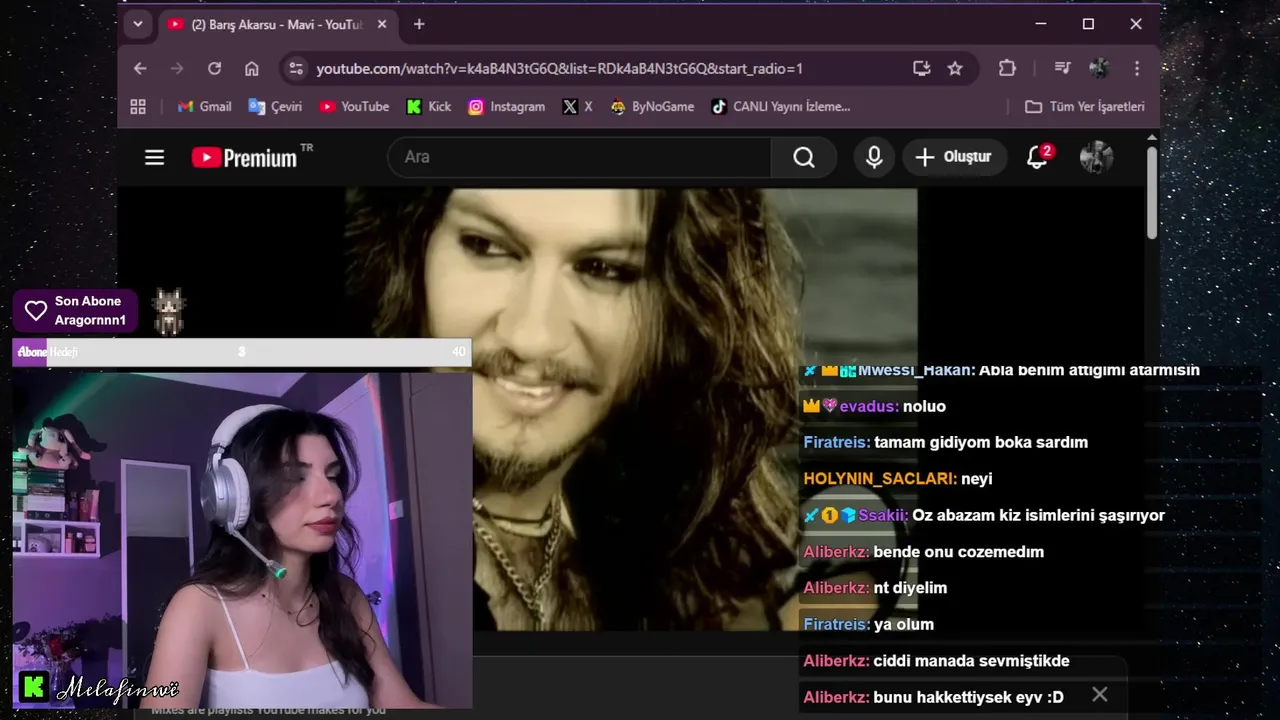Image resolution: width=1280 pixels, height=720 pixels.
Task: Go back to the previous page
Action: point(140,68)
